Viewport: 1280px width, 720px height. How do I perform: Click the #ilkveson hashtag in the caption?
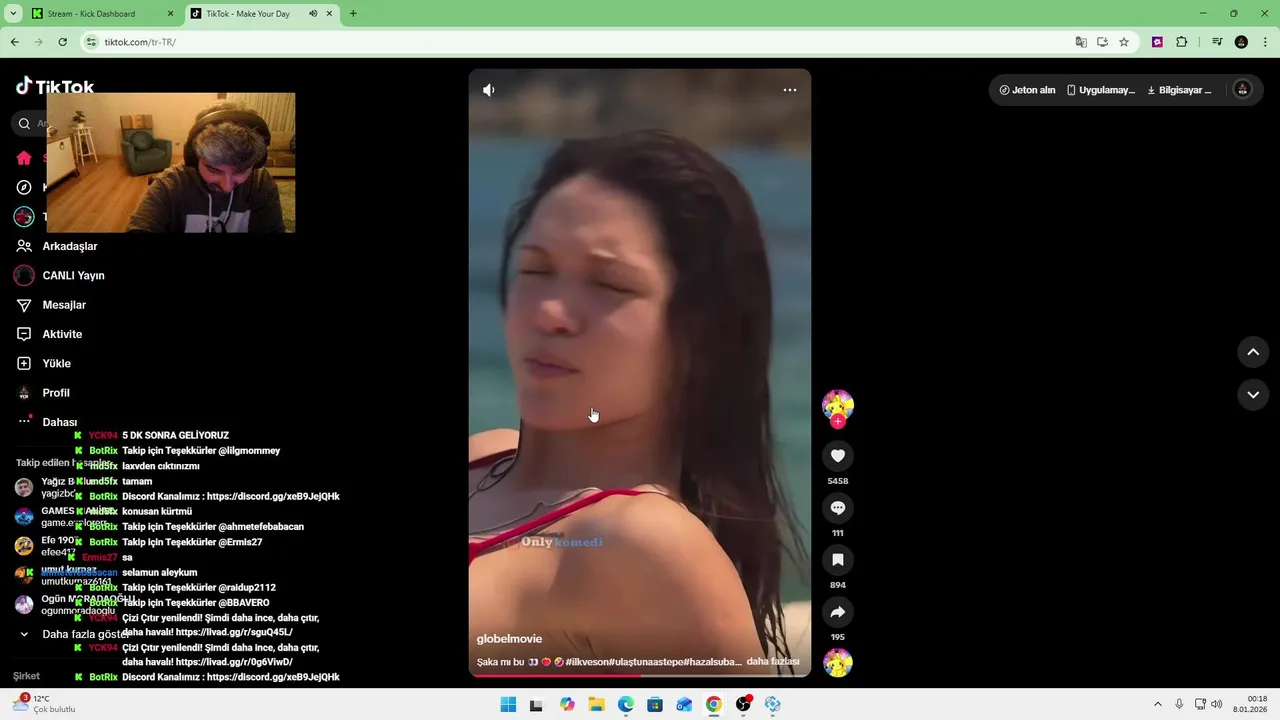tap(586, 662)
